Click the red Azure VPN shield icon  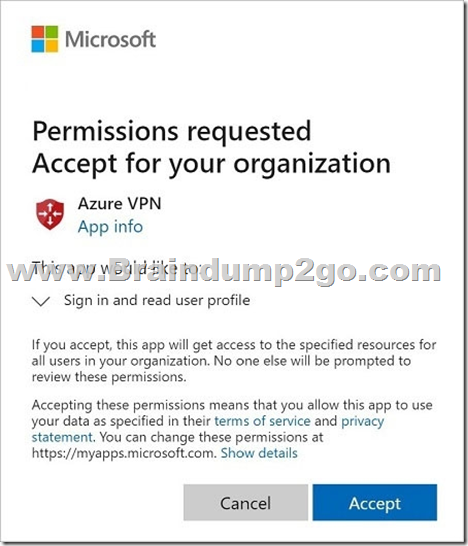(x=50, y=214)
